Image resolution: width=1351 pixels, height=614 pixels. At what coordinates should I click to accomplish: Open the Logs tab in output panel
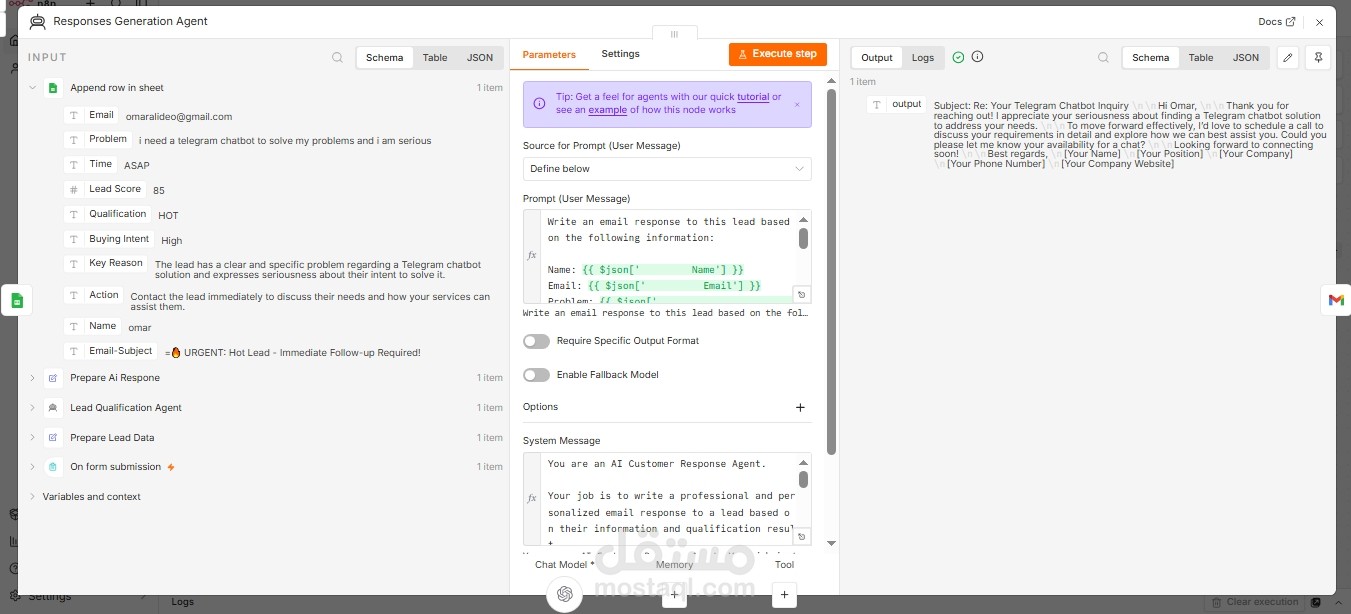923,58
